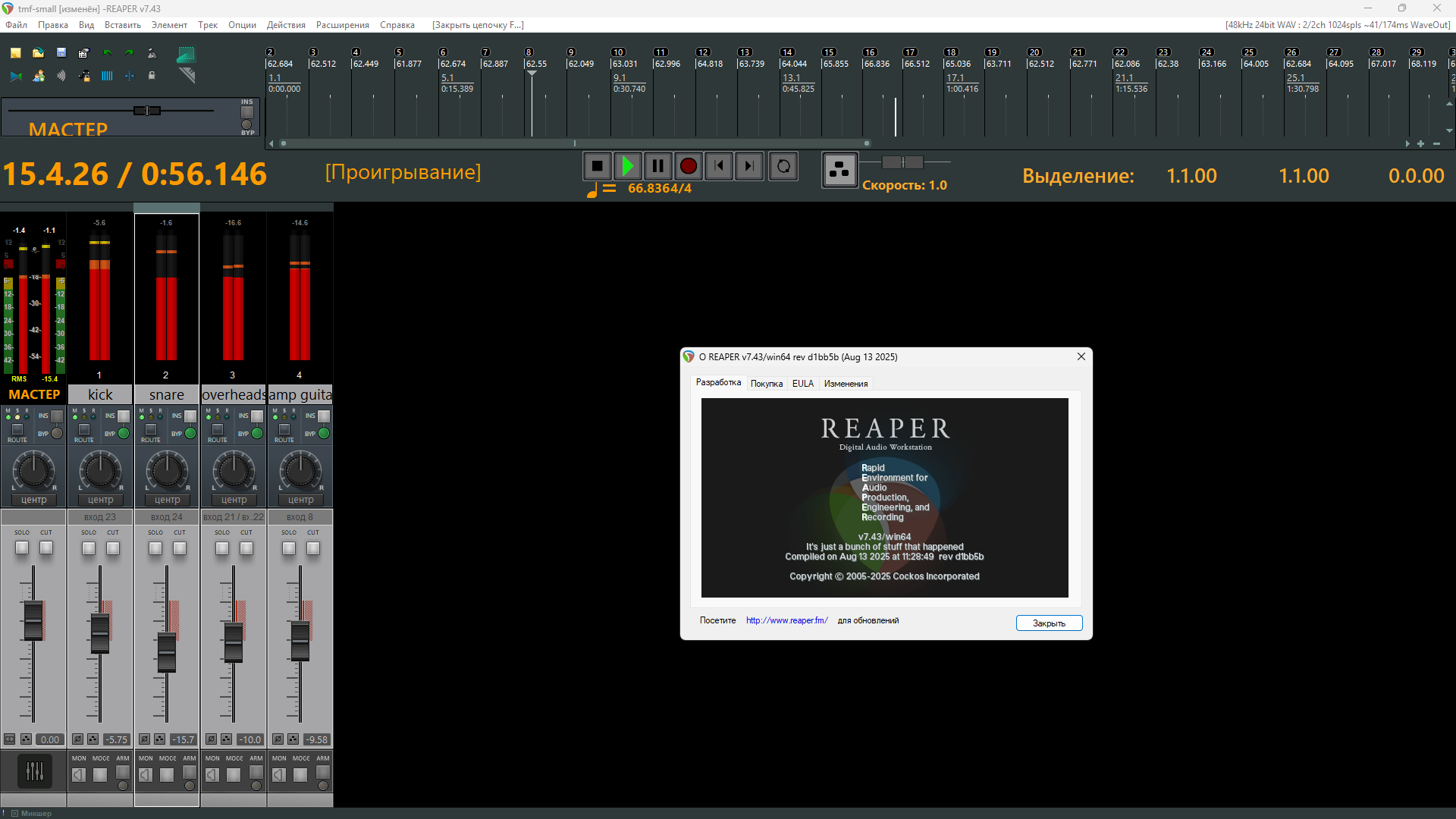Click the green Play button
The image size is (1456, 819).
[628, 166]
